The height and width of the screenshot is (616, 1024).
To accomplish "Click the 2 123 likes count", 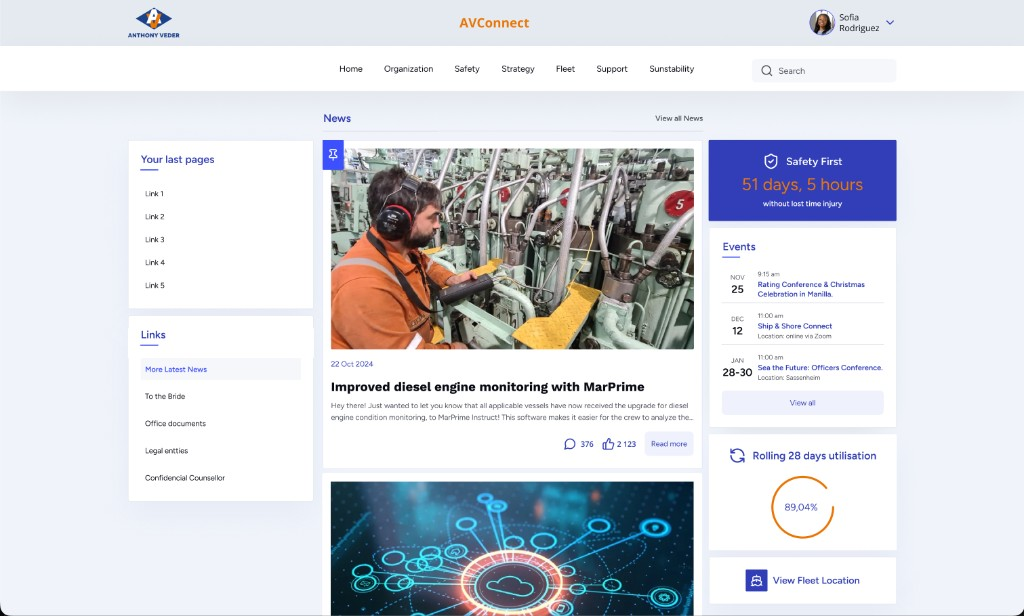I will 626,444.
